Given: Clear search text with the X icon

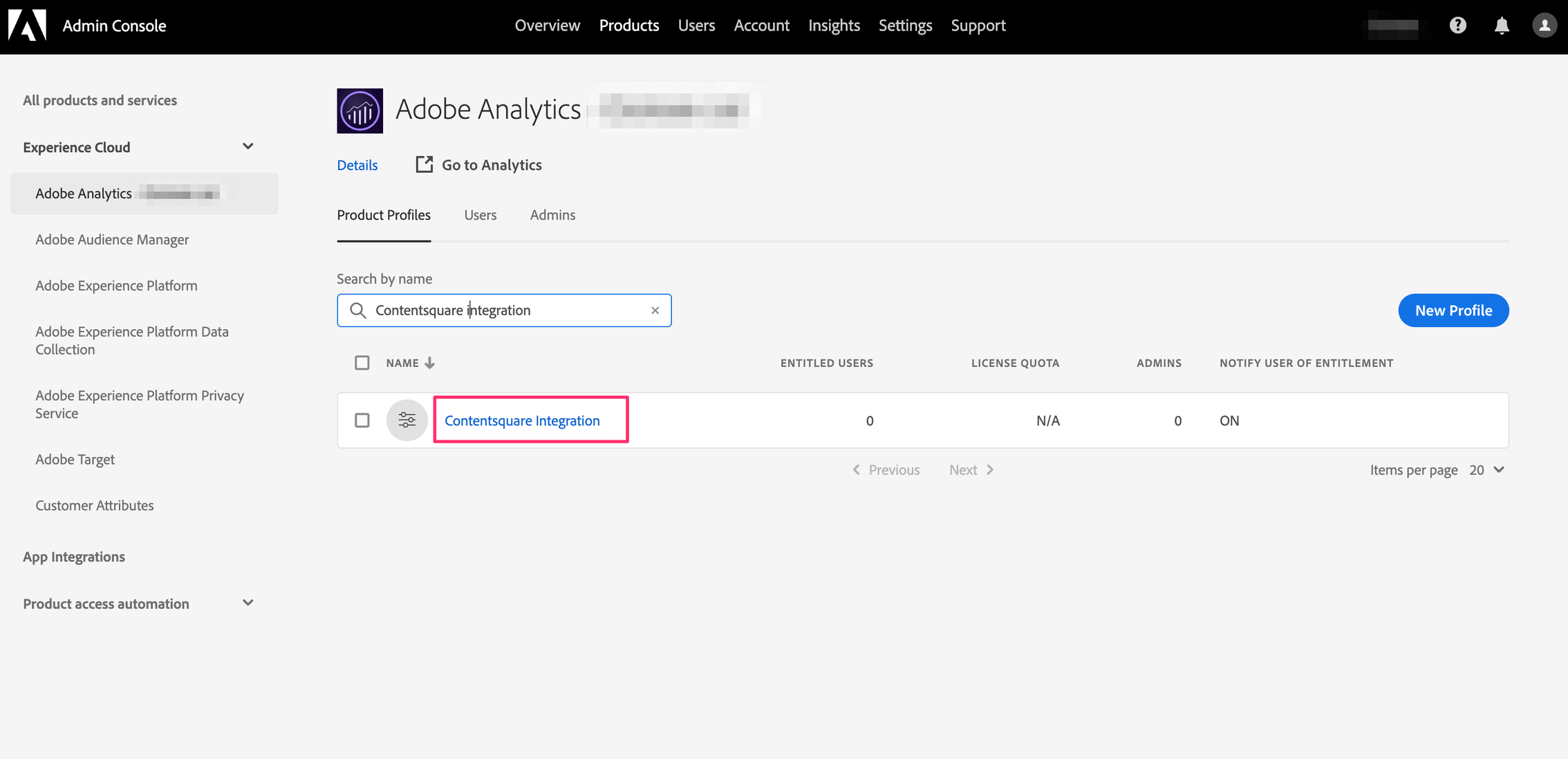Looking at the screenshot, I should coord(655,310).
